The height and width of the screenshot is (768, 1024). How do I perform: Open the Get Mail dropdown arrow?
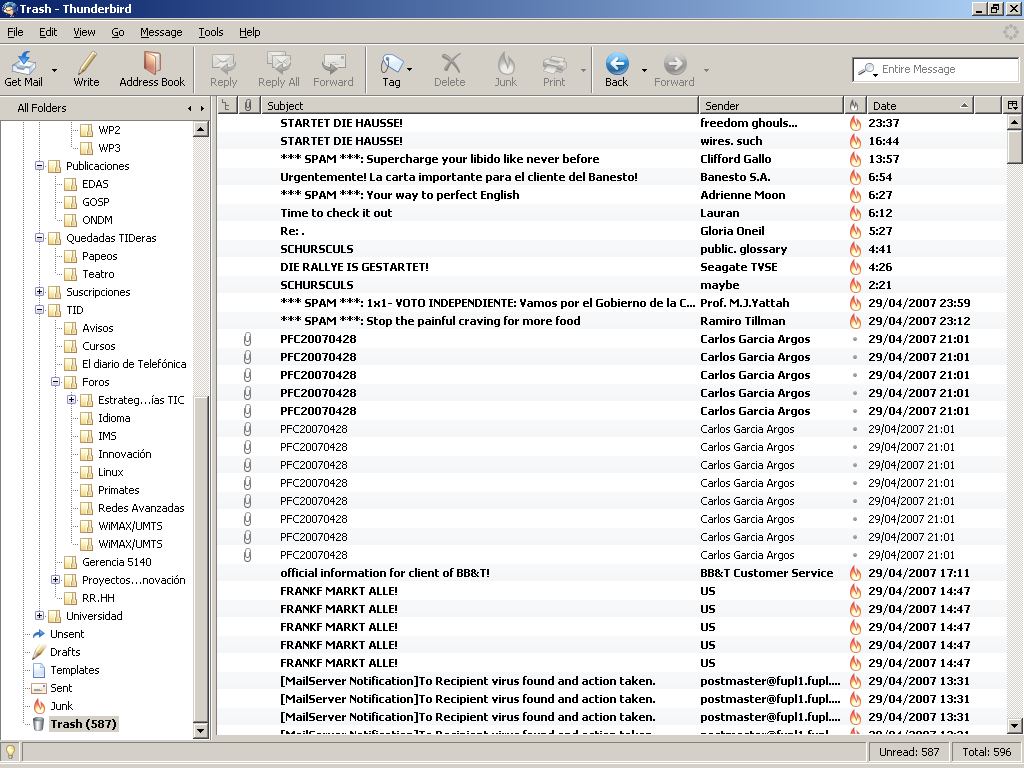[x=54, y=71]
